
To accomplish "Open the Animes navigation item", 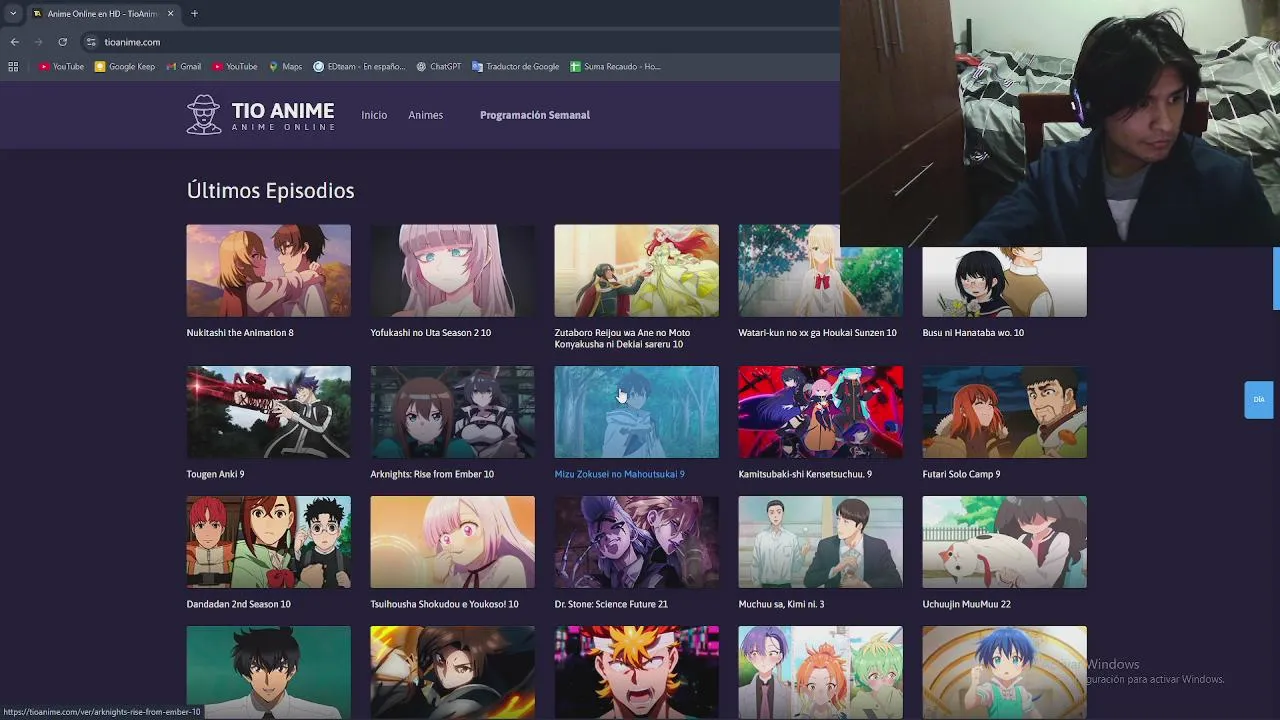I will coord(425,115).
